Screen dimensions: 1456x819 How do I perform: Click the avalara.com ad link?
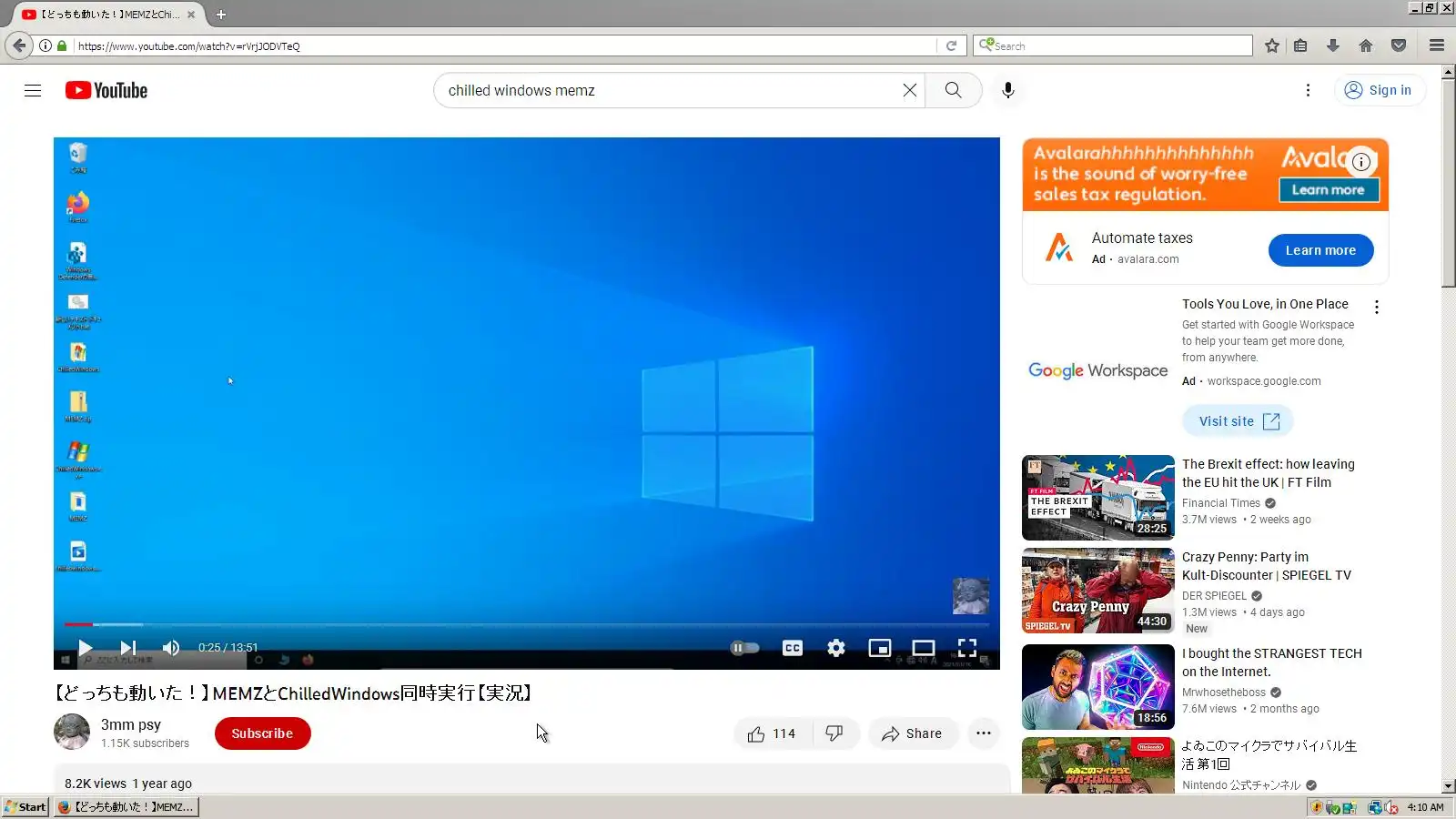pos(1148,259)
